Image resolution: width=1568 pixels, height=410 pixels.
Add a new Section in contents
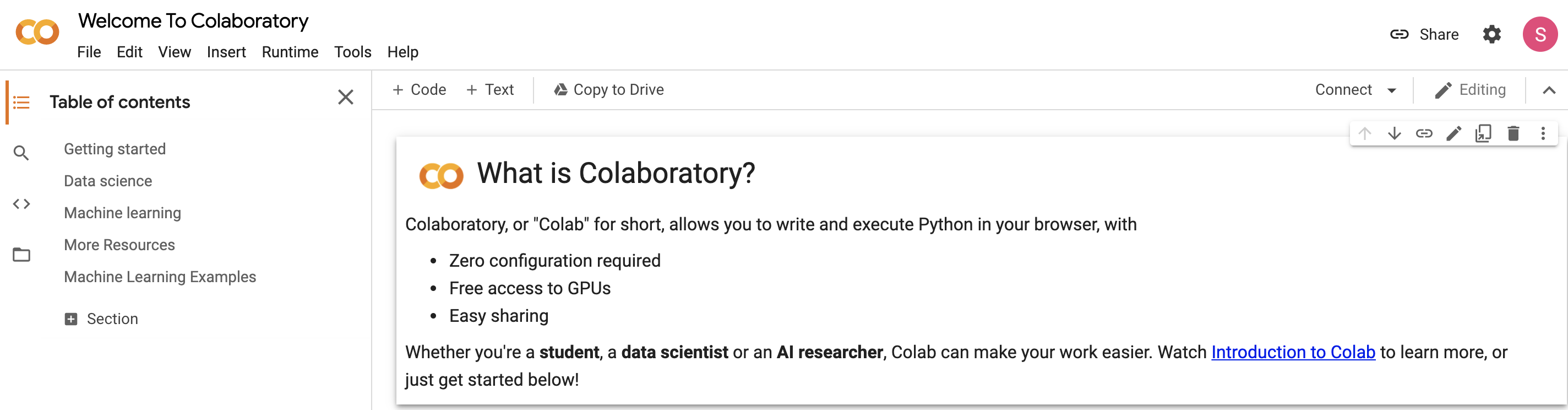tap(102, 319)
